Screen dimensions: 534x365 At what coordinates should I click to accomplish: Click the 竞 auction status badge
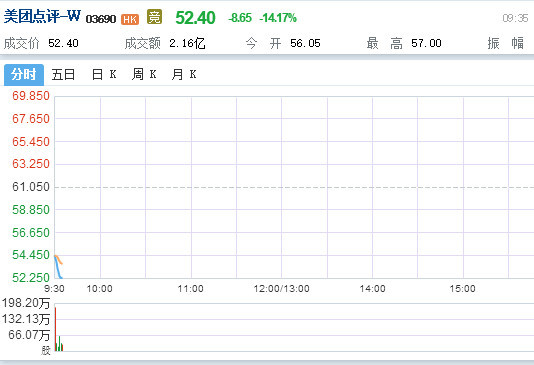[x=154, y=17]
